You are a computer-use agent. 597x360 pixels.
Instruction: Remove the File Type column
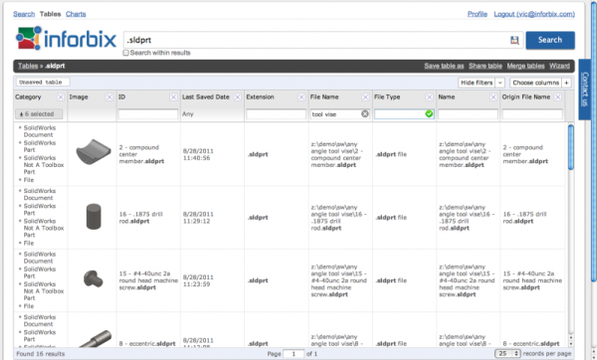pos(429,97)
